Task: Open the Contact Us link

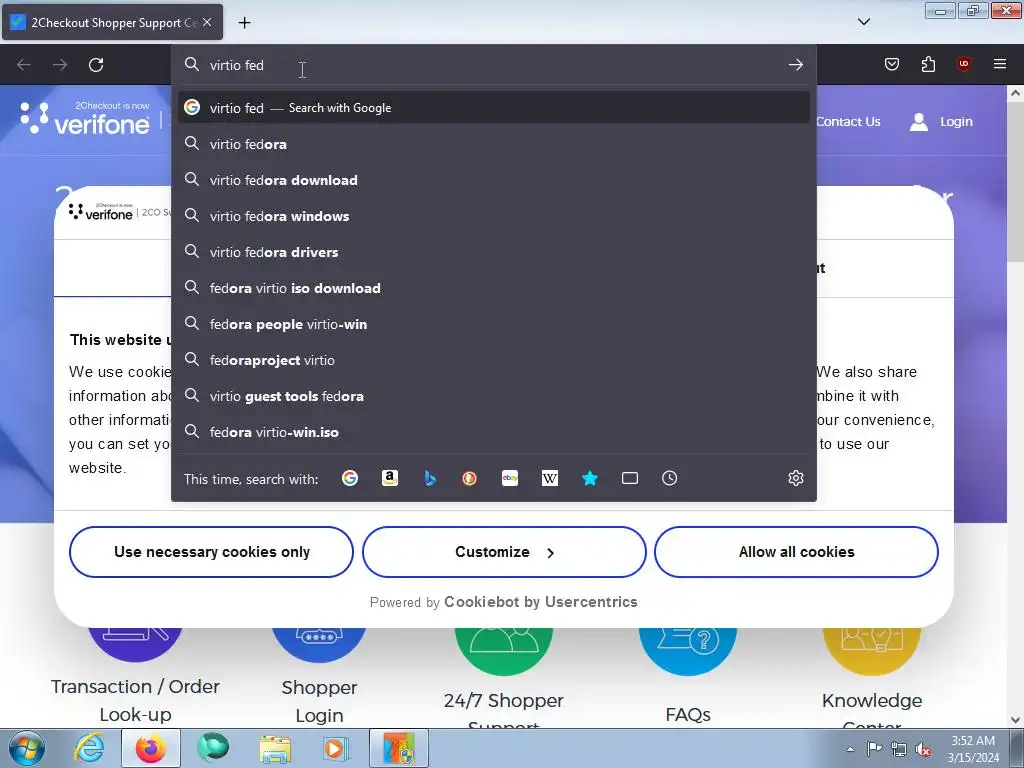Action: (x=848, y=121)
